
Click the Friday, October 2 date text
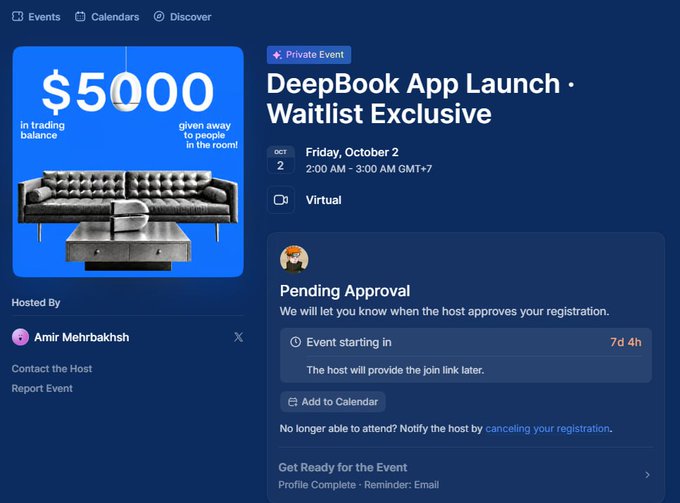pos(352,152)
